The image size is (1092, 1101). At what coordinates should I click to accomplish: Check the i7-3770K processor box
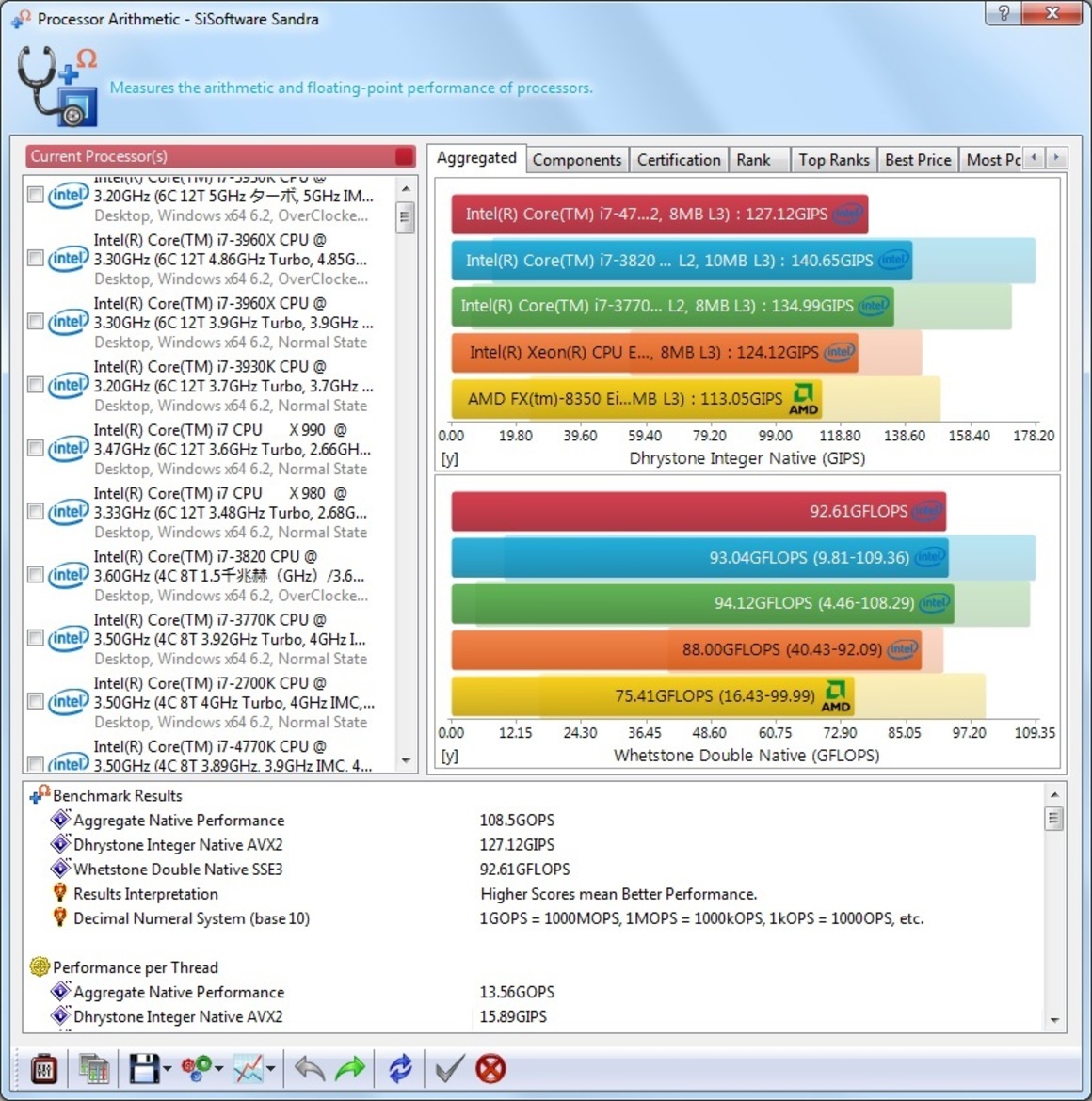point(35,638)
